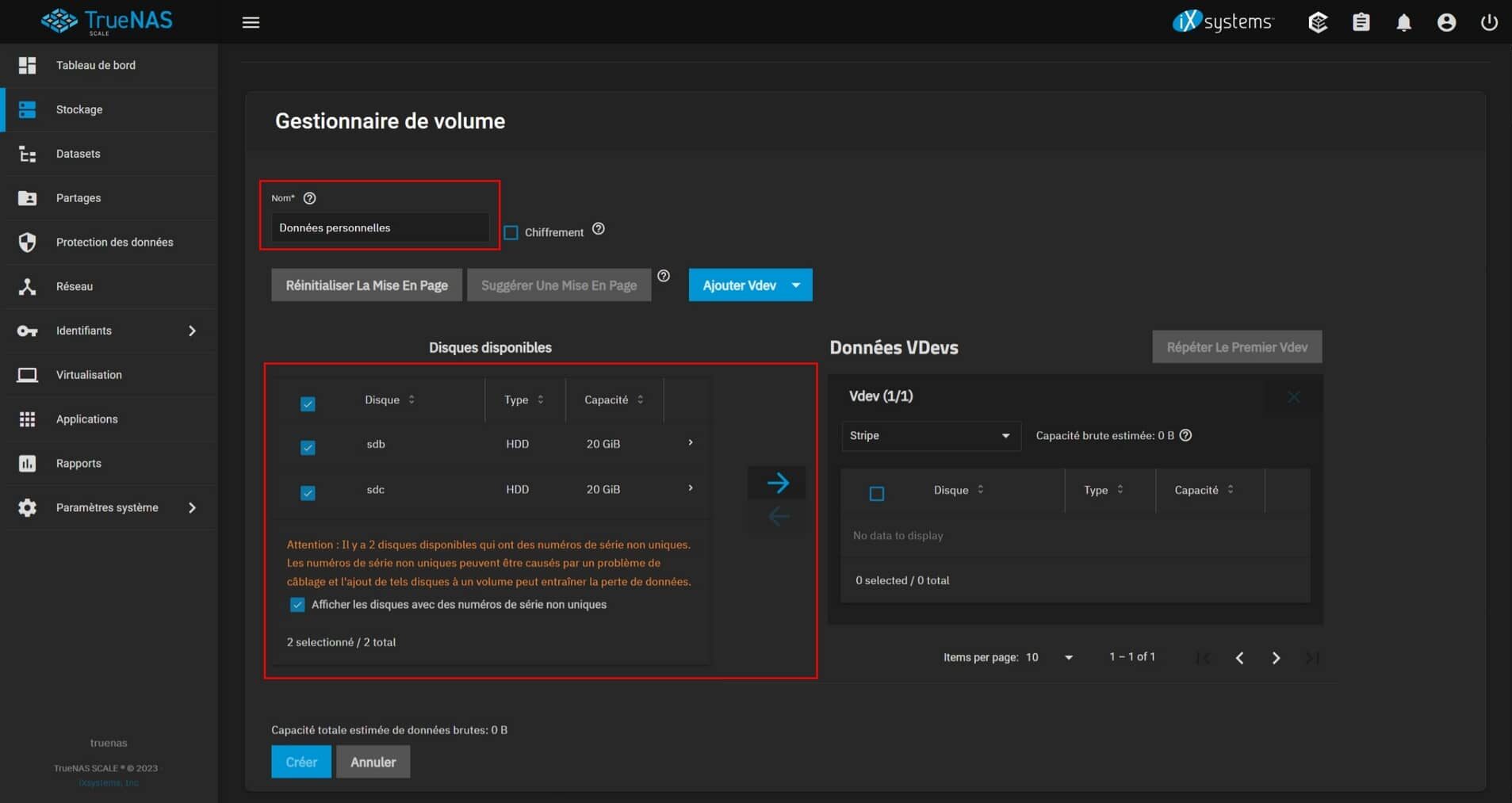
Task: Open the Stripe vdev layout dropdown
Action: tap(929, 436)
